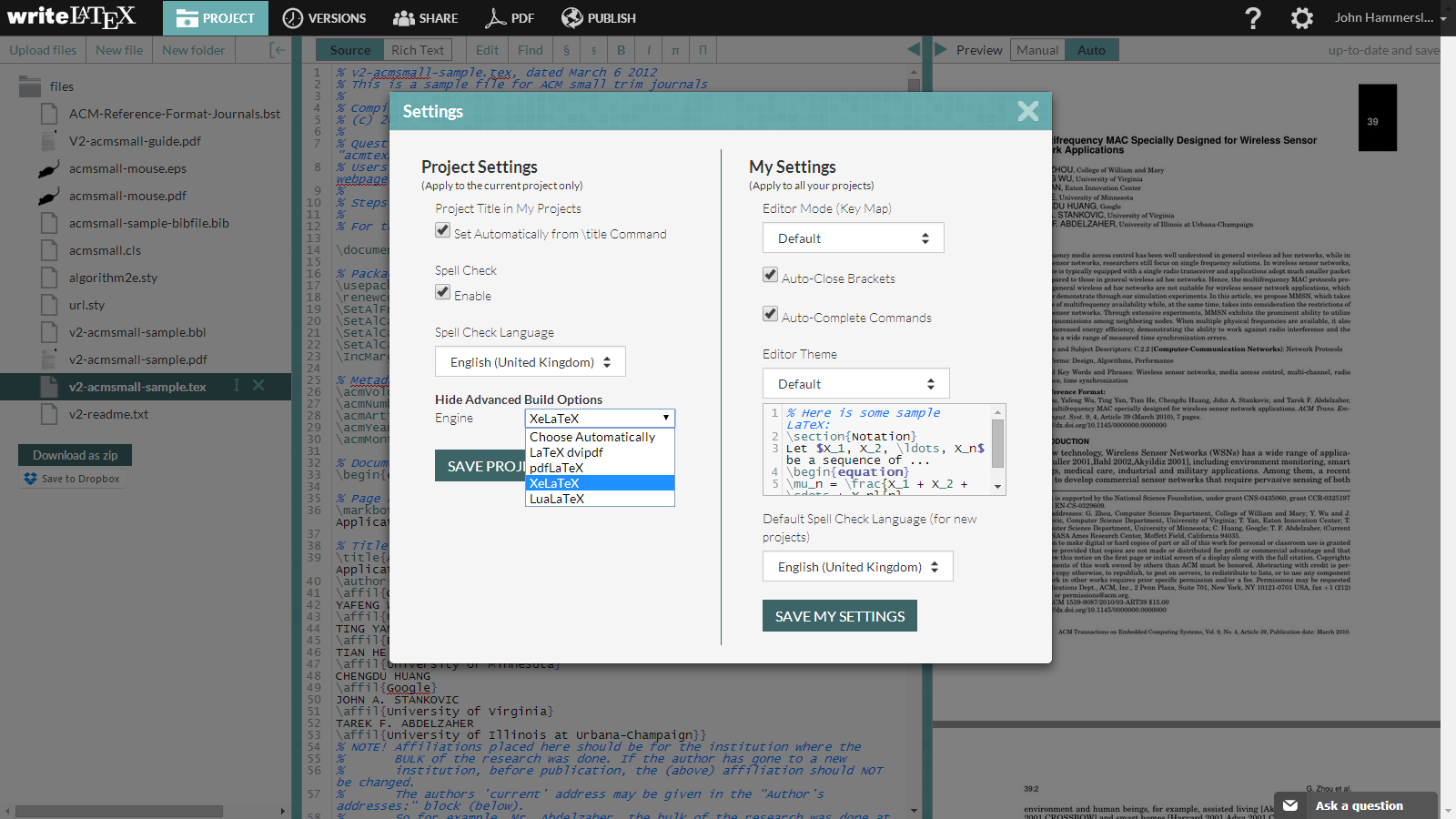
Task: Click the Bold B toolbar button
Action: click(x=621, y=50)
